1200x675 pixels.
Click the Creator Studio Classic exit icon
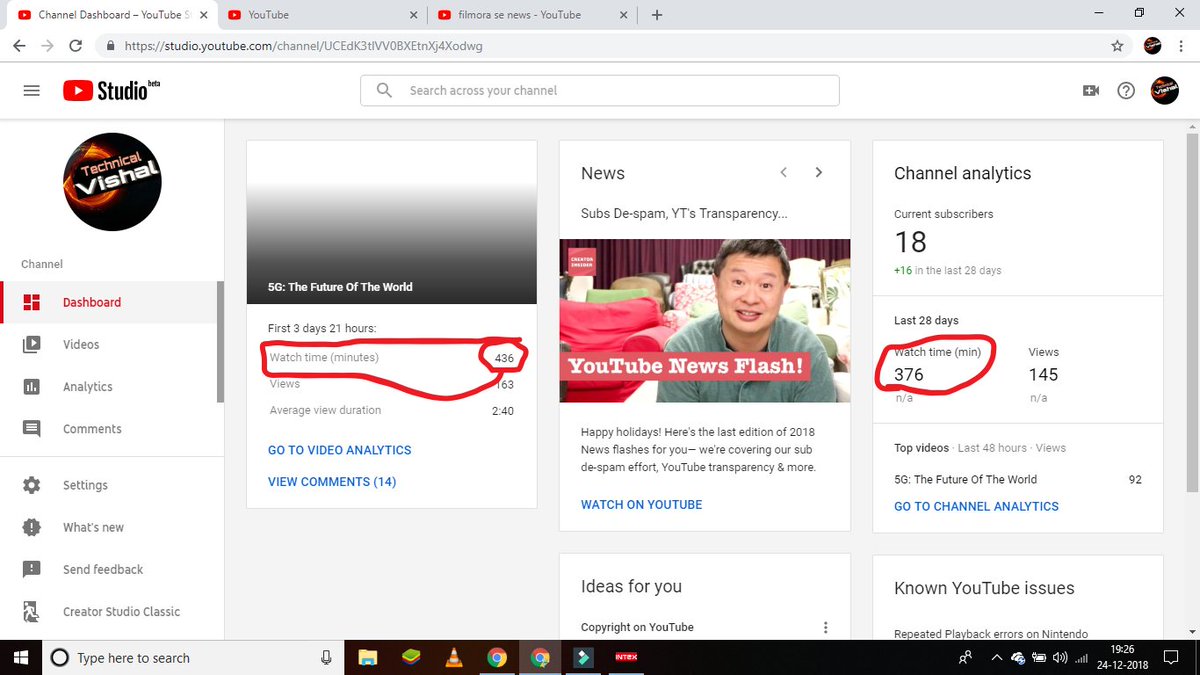(32, 611)
